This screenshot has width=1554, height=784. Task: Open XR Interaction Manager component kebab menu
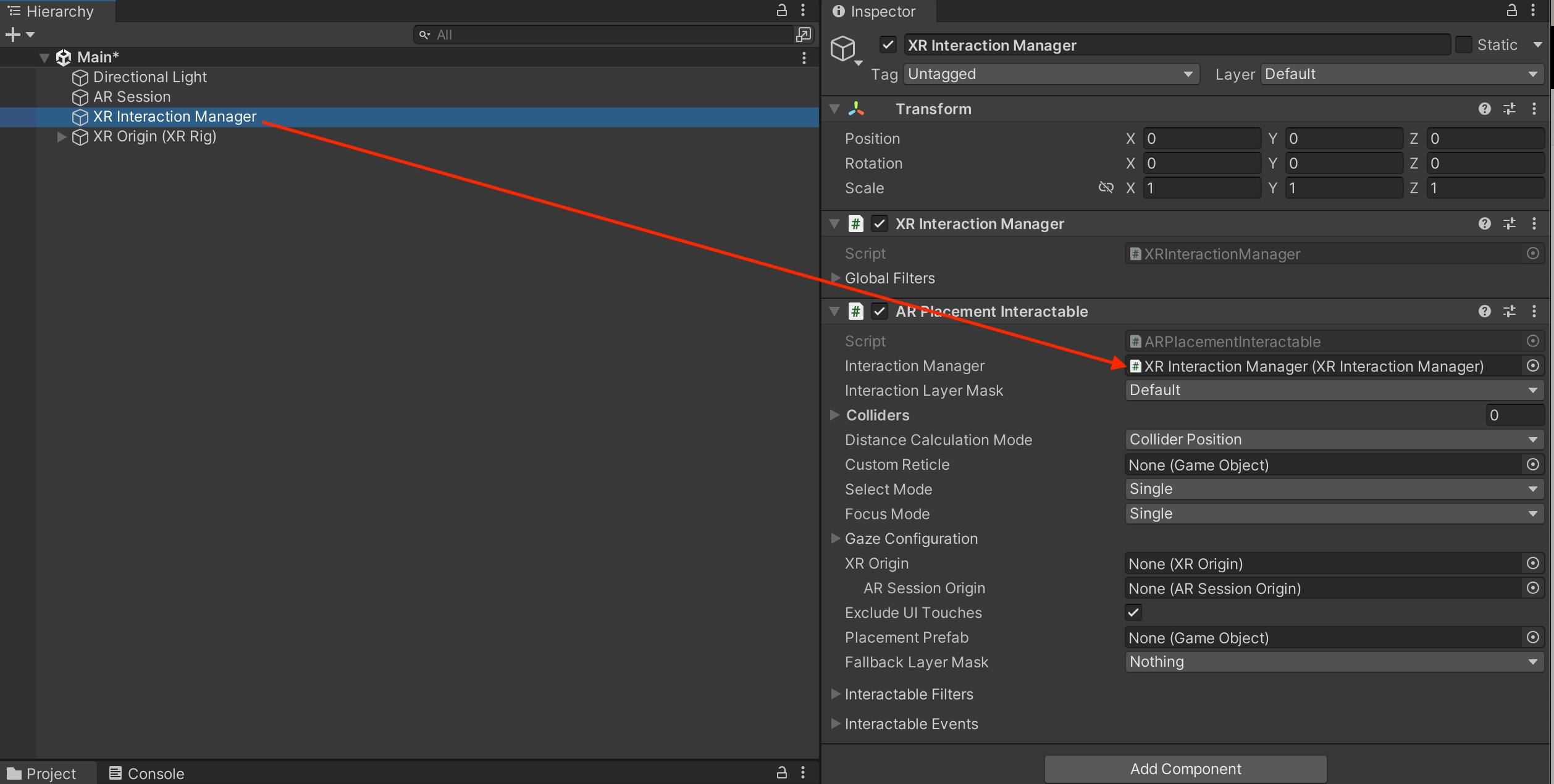tap(1534, 223)
